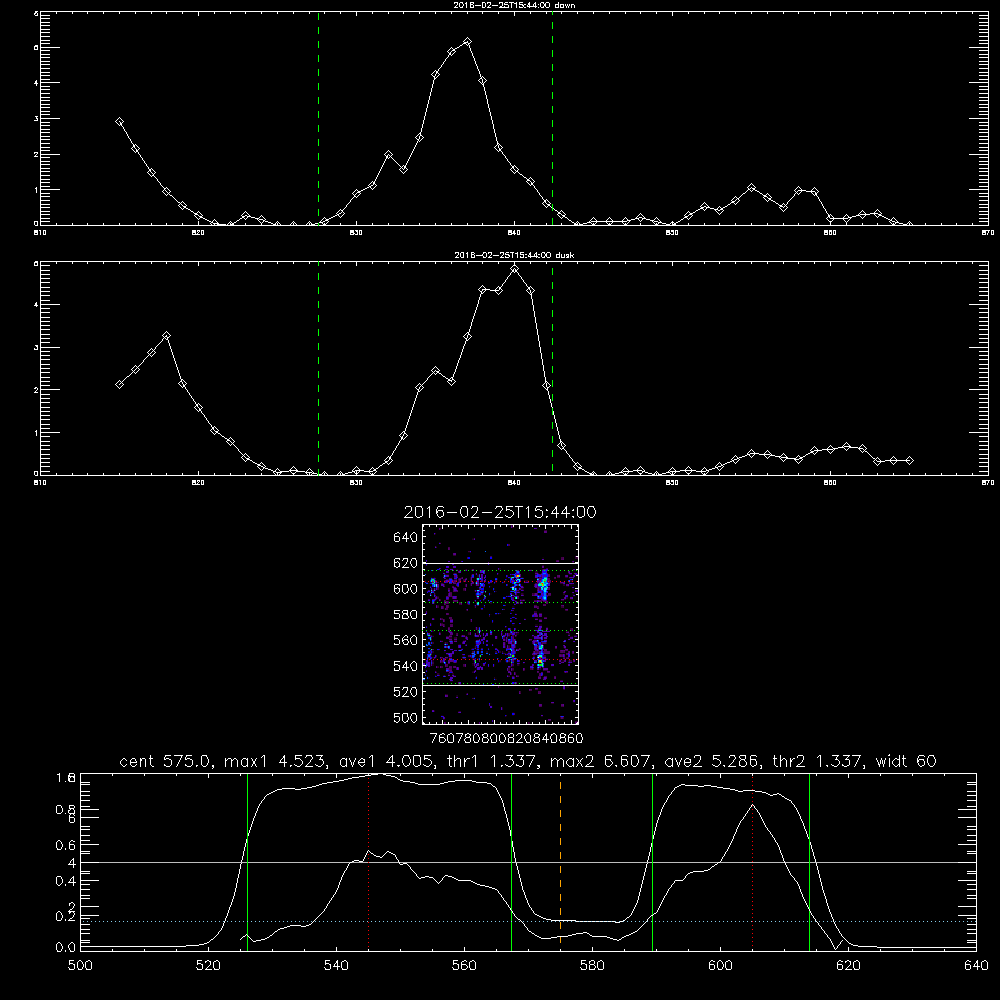The height and width of the screenshot is (1000, 1000).
Task: Select the 'ave1 4.005' statistic text
Action: pyautogui.click(x=385, y=761)
